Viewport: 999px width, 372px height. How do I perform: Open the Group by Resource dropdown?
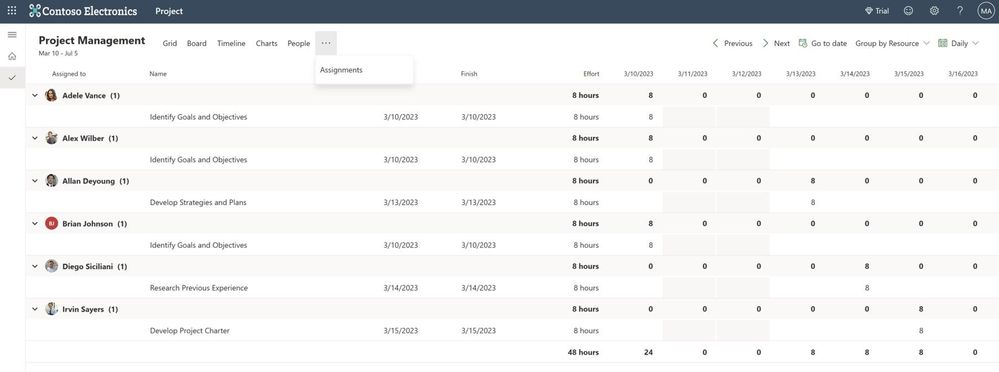892,43
